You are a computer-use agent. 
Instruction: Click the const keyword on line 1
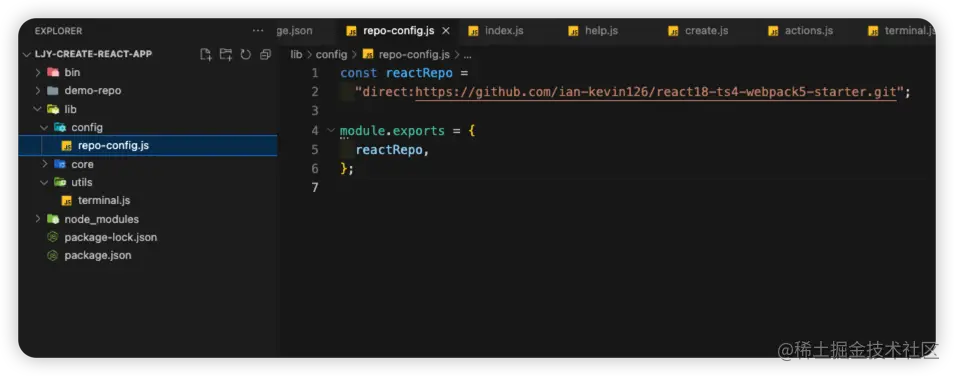359,74
